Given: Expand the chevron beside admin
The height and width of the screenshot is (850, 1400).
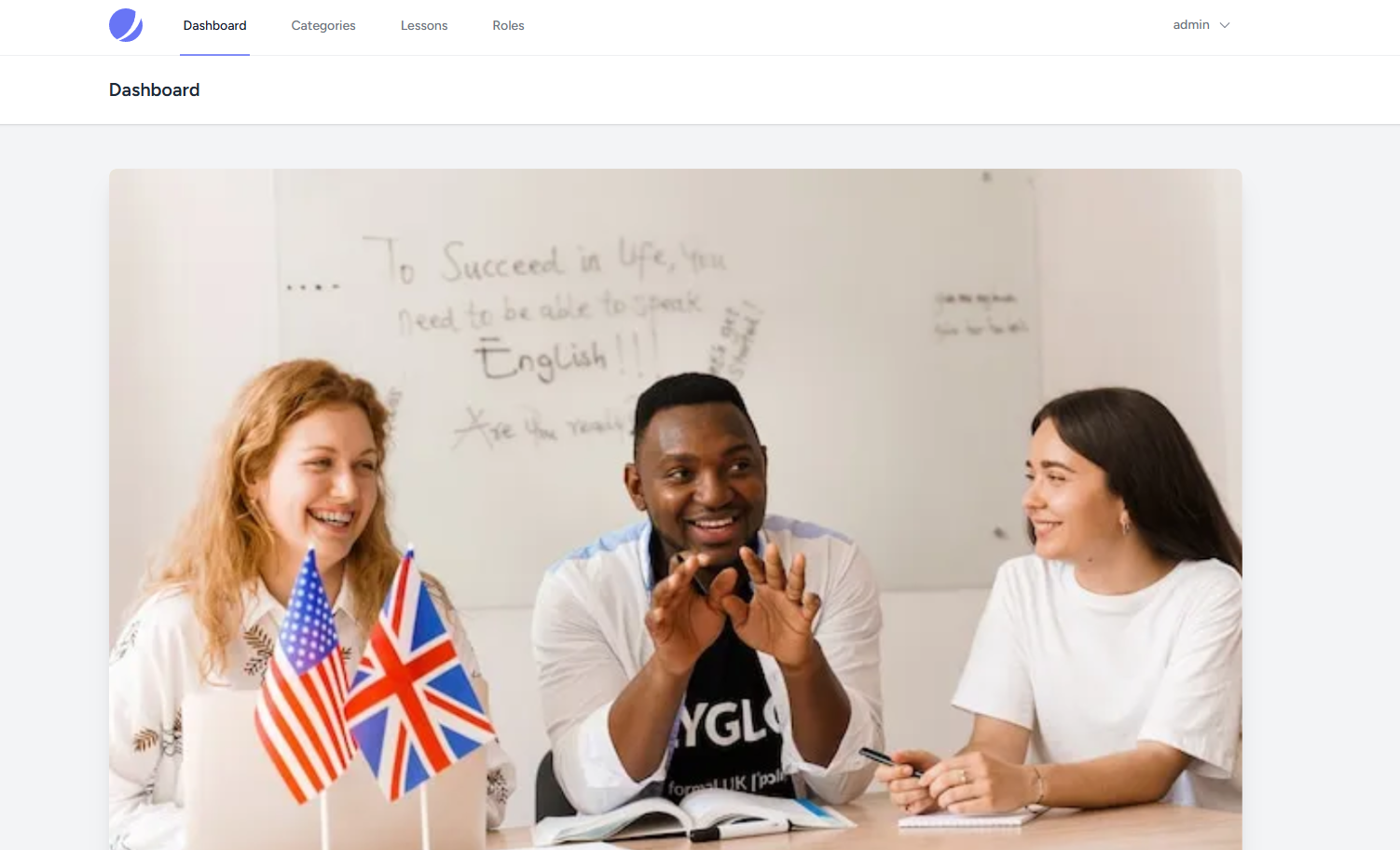Looking at the screenshot, I should click(1225, 25).
